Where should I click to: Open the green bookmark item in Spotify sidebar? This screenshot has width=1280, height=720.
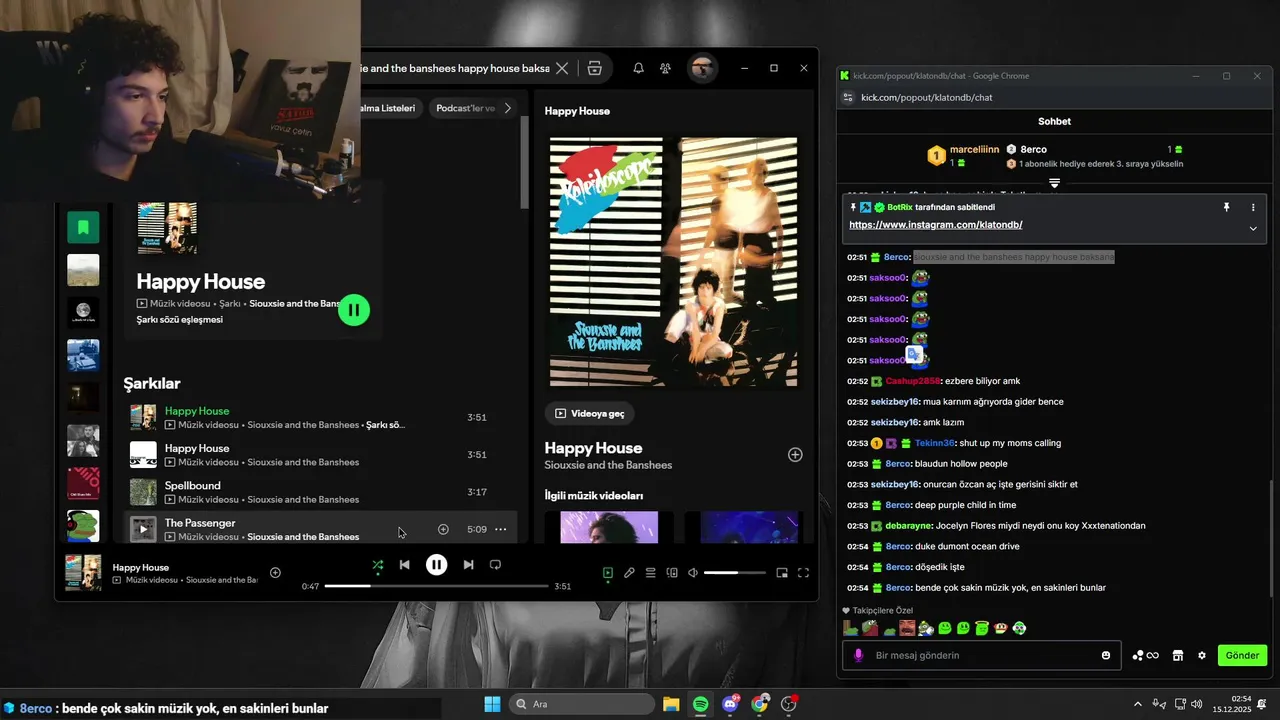tap(83, 227)
